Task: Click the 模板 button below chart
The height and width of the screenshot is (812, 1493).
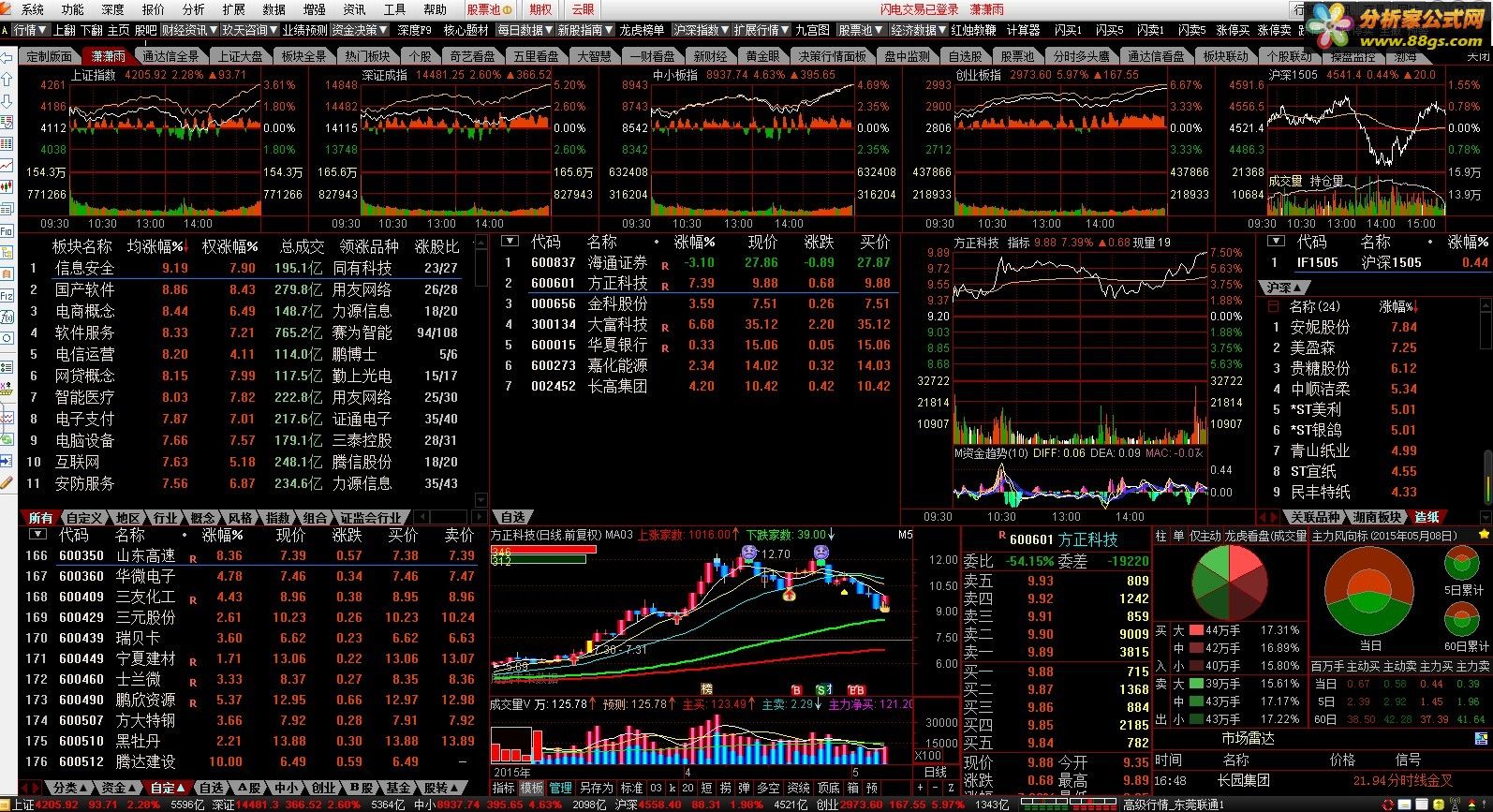Action: [x=531, y=789]
